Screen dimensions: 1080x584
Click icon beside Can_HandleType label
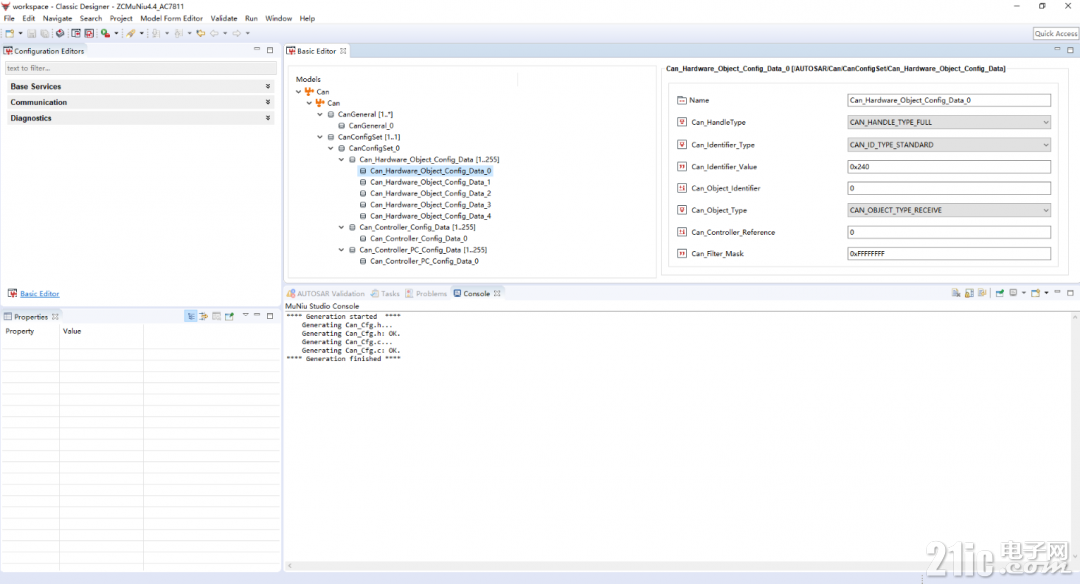click(x=682, y=122)
